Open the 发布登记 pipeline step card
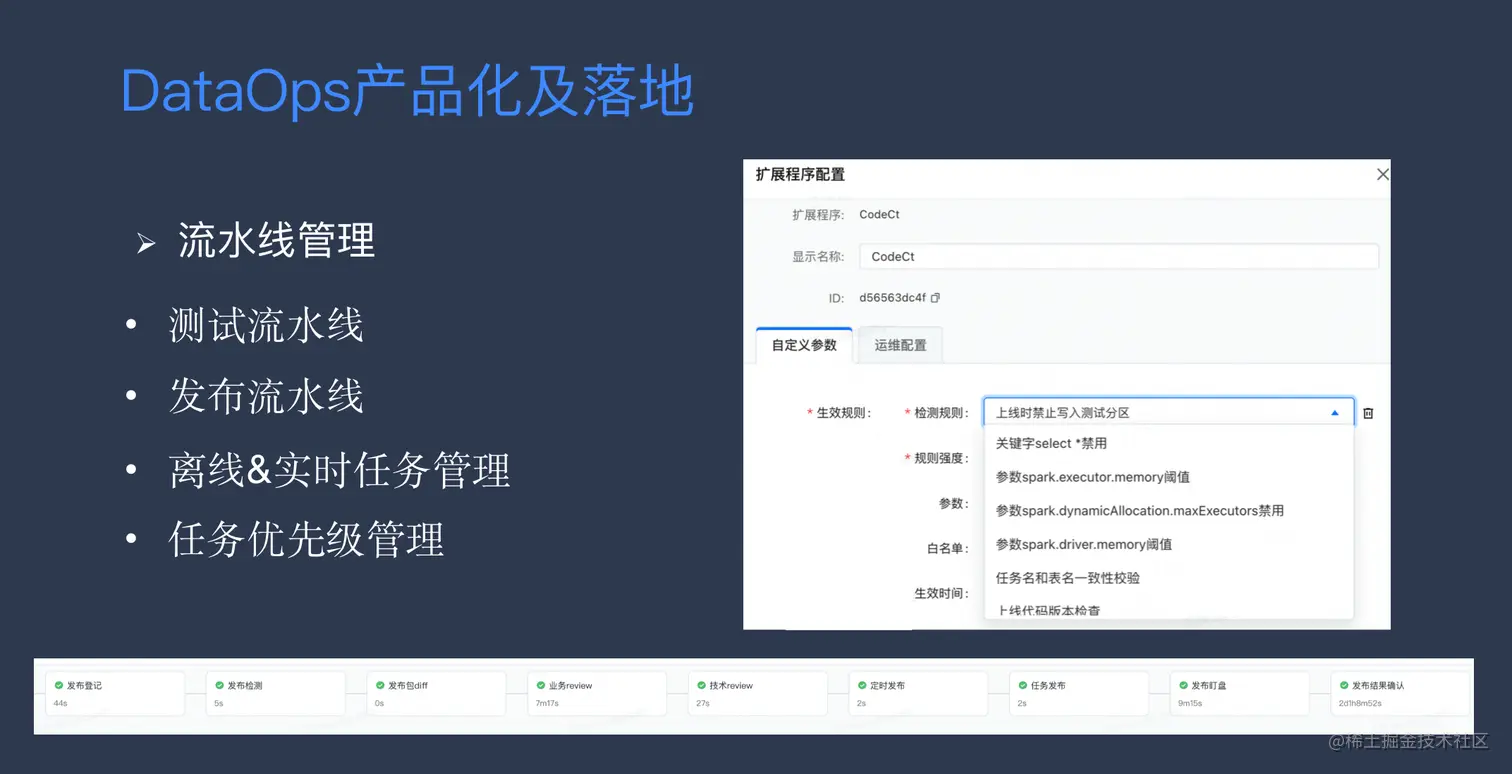1512x774 pixels. click(115, 693)
